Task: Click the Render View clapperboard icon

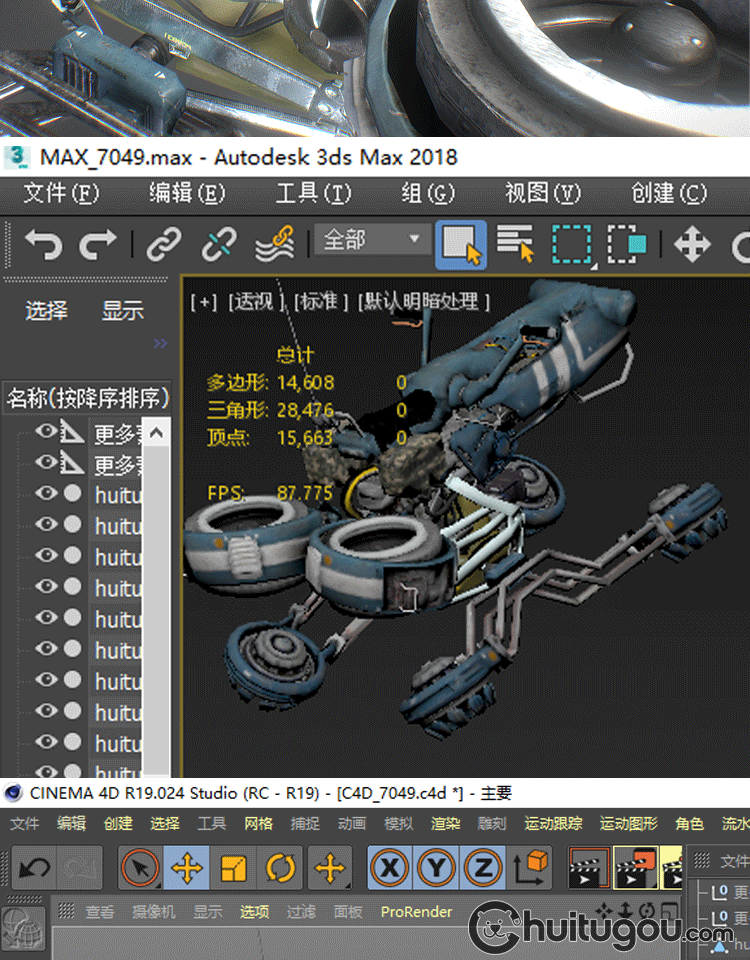Action: click(588, 869)
